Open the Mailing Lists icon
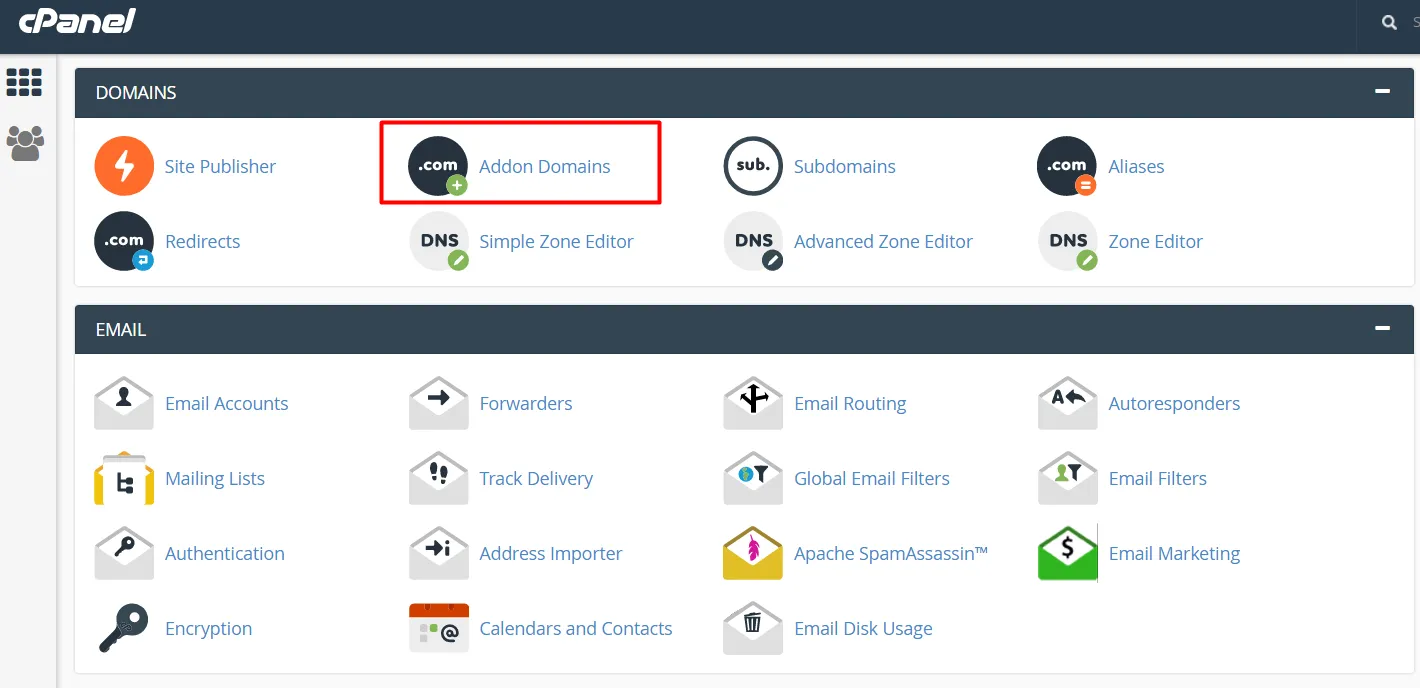This screenshot has width=1420, height=688. coord(124,479)
